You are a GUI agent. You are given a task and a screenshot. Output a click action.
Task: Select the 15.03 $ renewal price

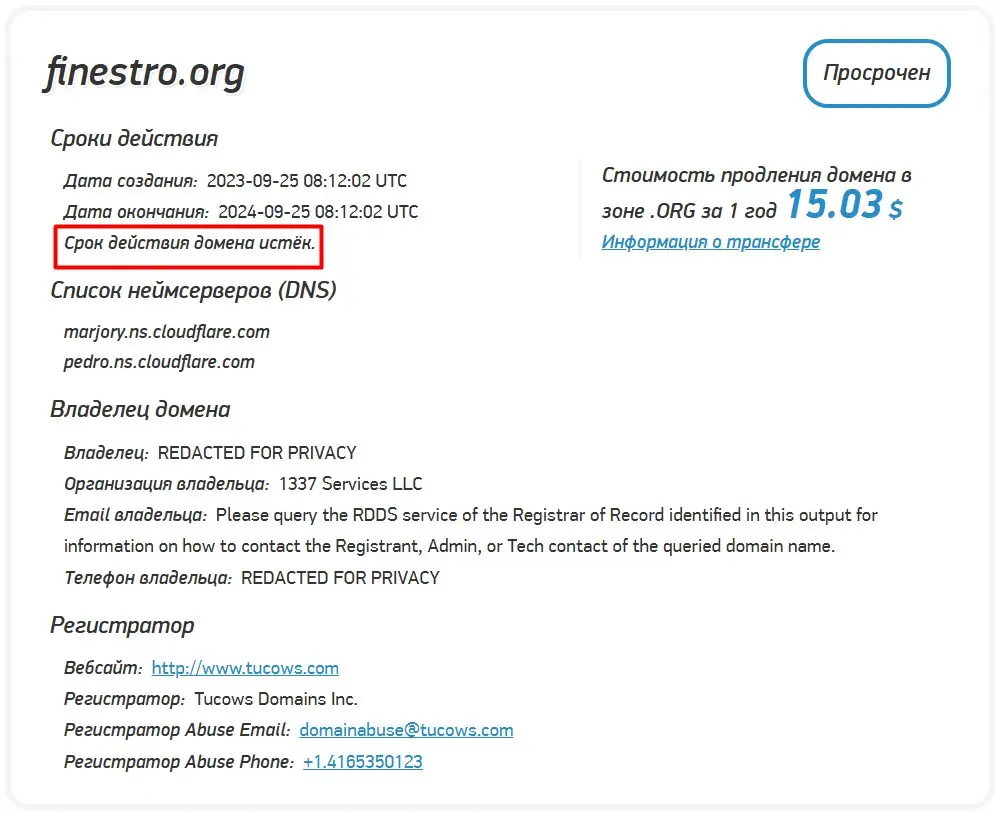(x=843, y=205)
